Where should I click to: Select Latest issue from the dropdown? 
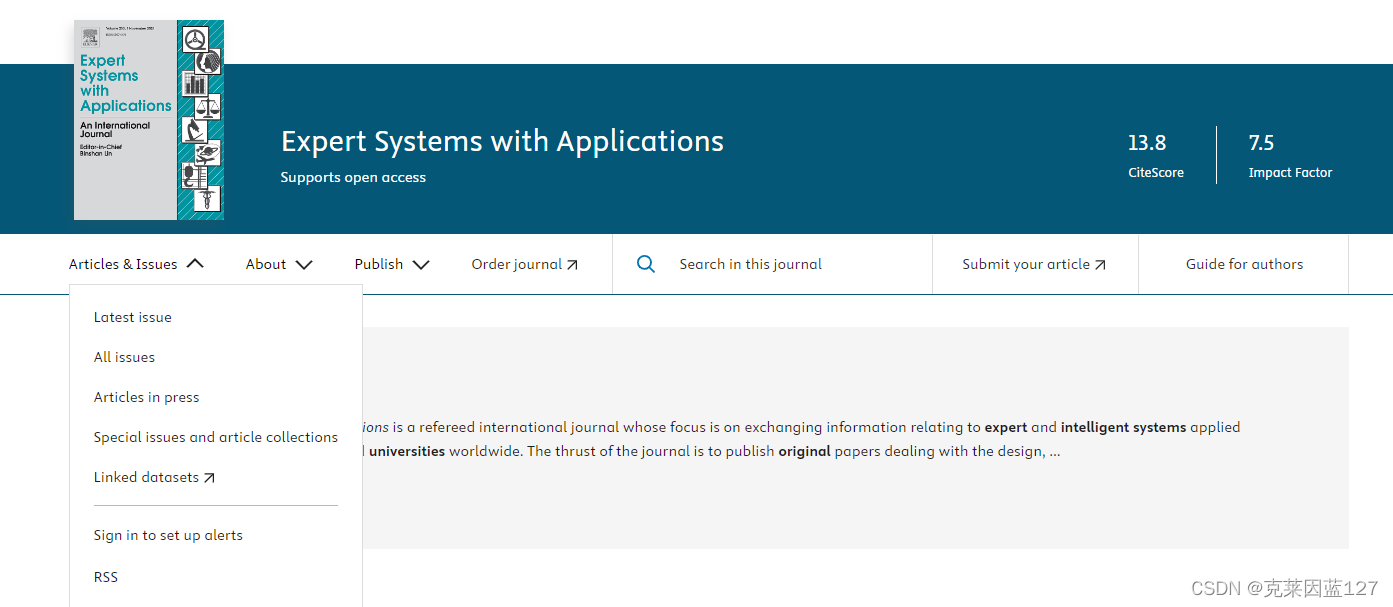click(133, 317)
